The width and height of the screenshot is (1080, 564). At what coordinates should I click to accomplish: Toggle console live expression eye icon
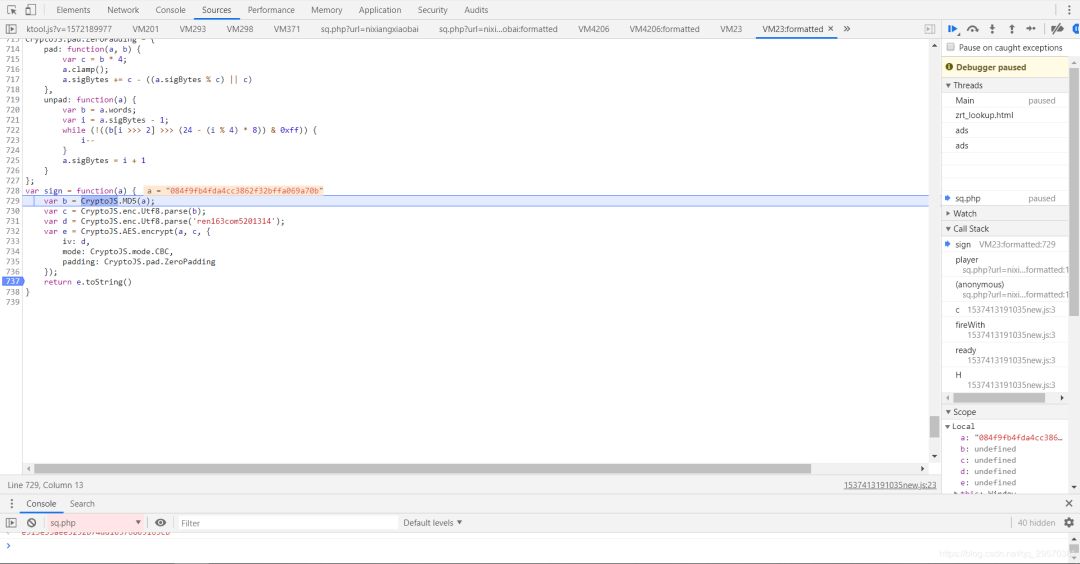click(160, 523)
